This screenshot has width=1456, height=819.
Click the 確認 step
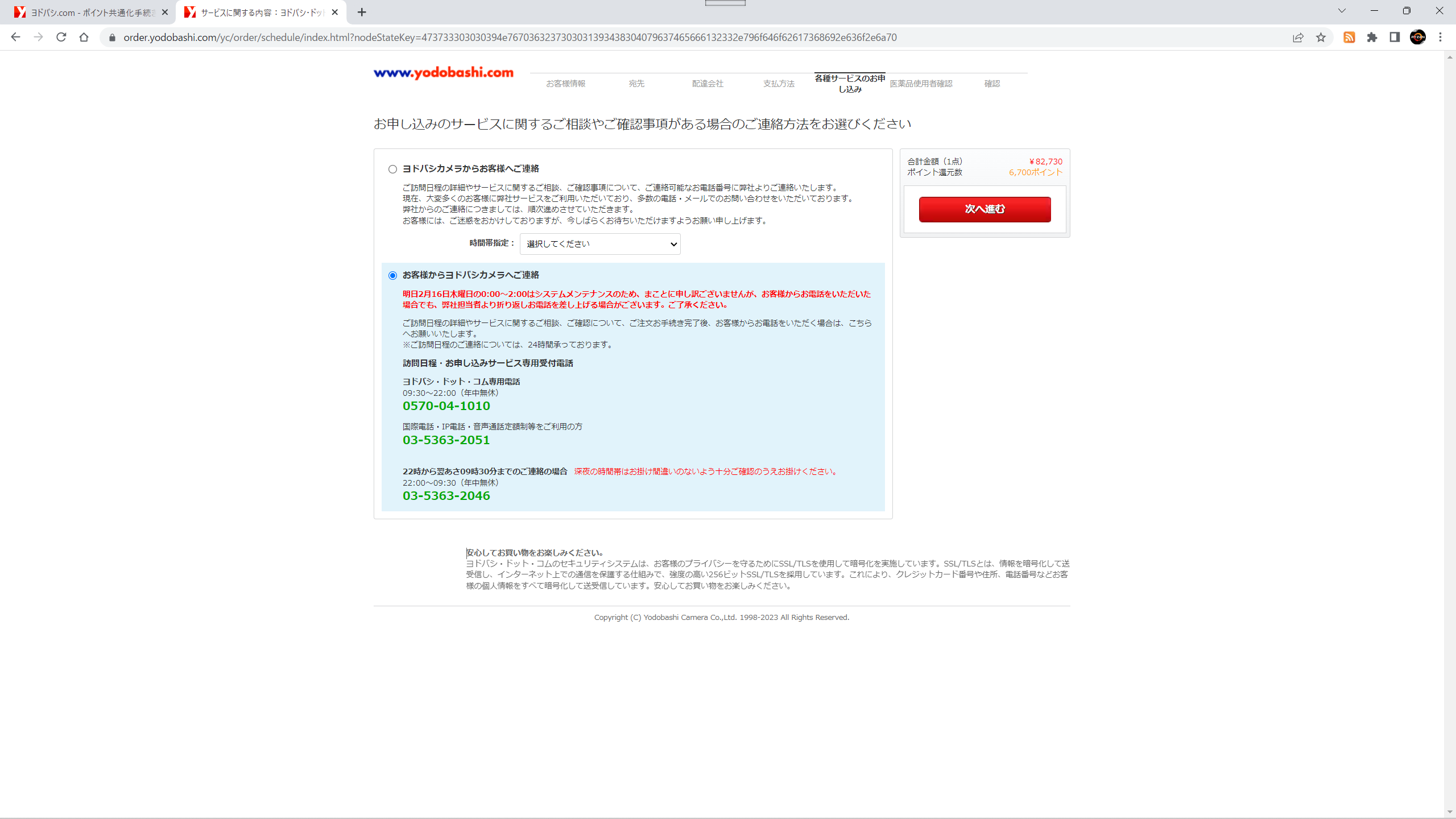pyautogui.click(x=992, y=84)
